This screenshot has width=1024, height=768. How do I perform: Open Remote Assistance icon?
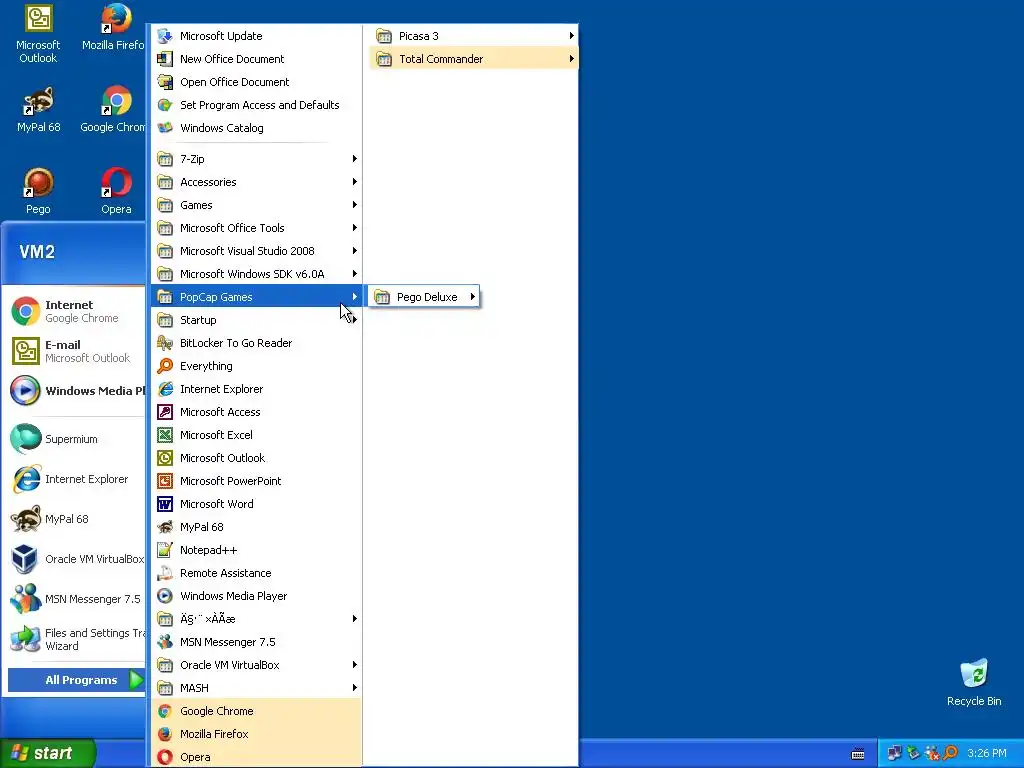[x=165, y=573]
